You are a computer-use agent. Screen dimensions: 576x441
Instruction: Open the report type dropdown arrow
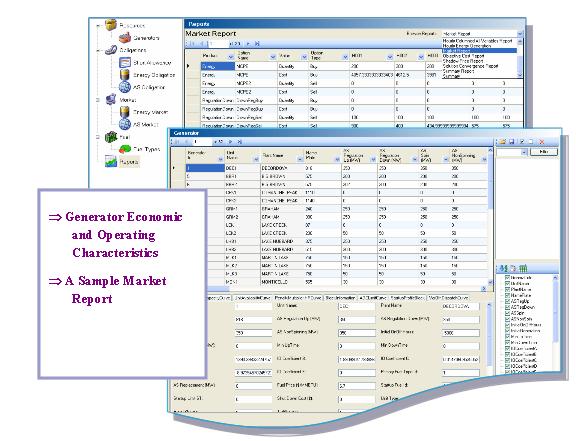click(519, 33)
